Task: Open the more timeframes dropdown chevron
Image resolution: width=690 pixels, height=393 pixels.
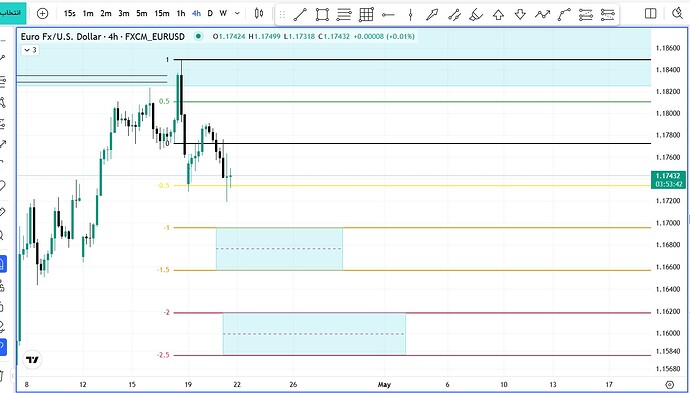Action: [237, 14]
